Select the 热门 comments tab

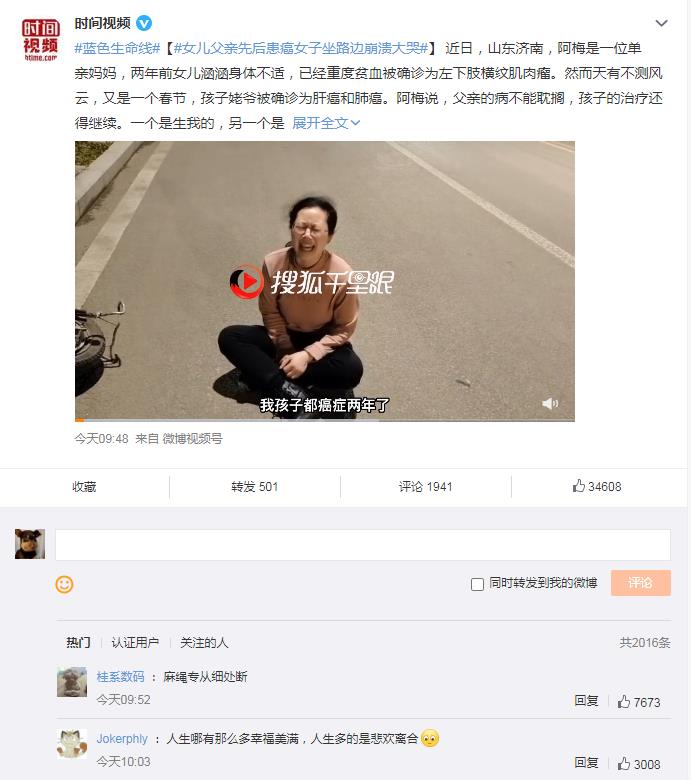[79, 643]
